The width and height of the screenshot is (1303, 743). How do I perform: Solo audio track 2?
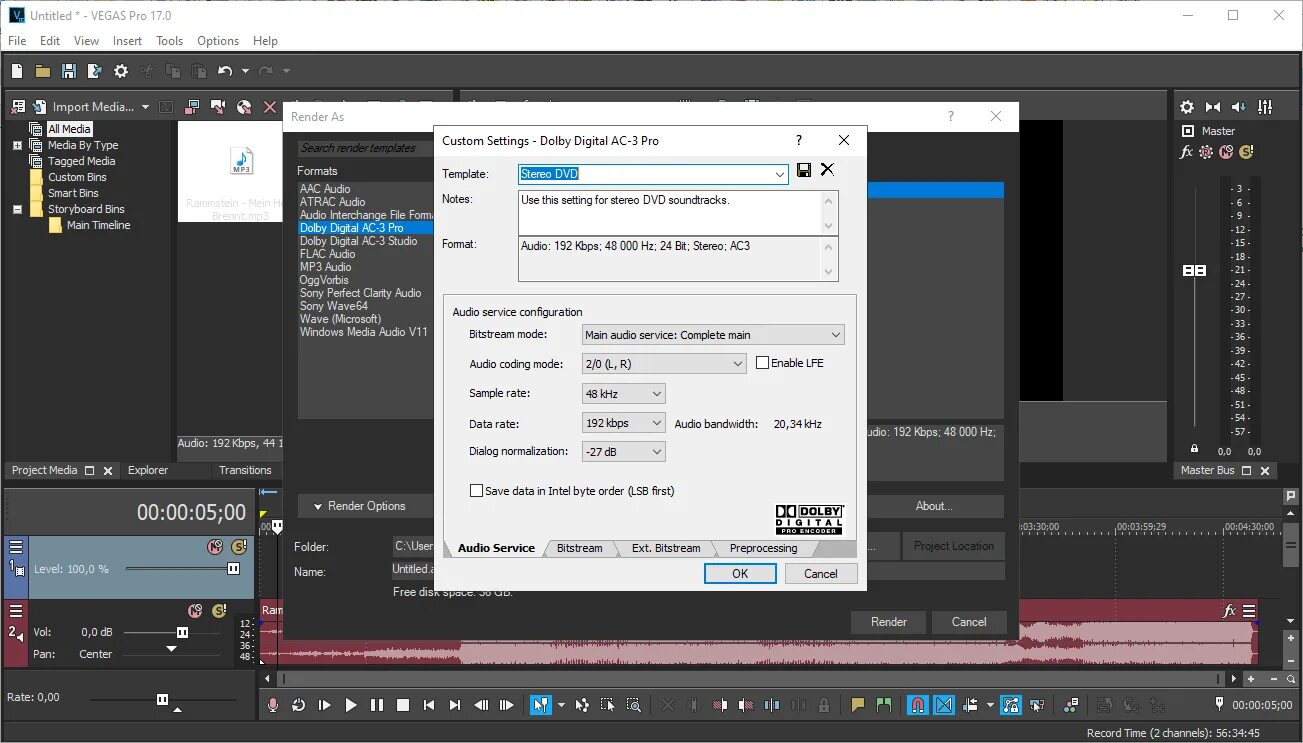pyautogui.click(x=220, y=611)
